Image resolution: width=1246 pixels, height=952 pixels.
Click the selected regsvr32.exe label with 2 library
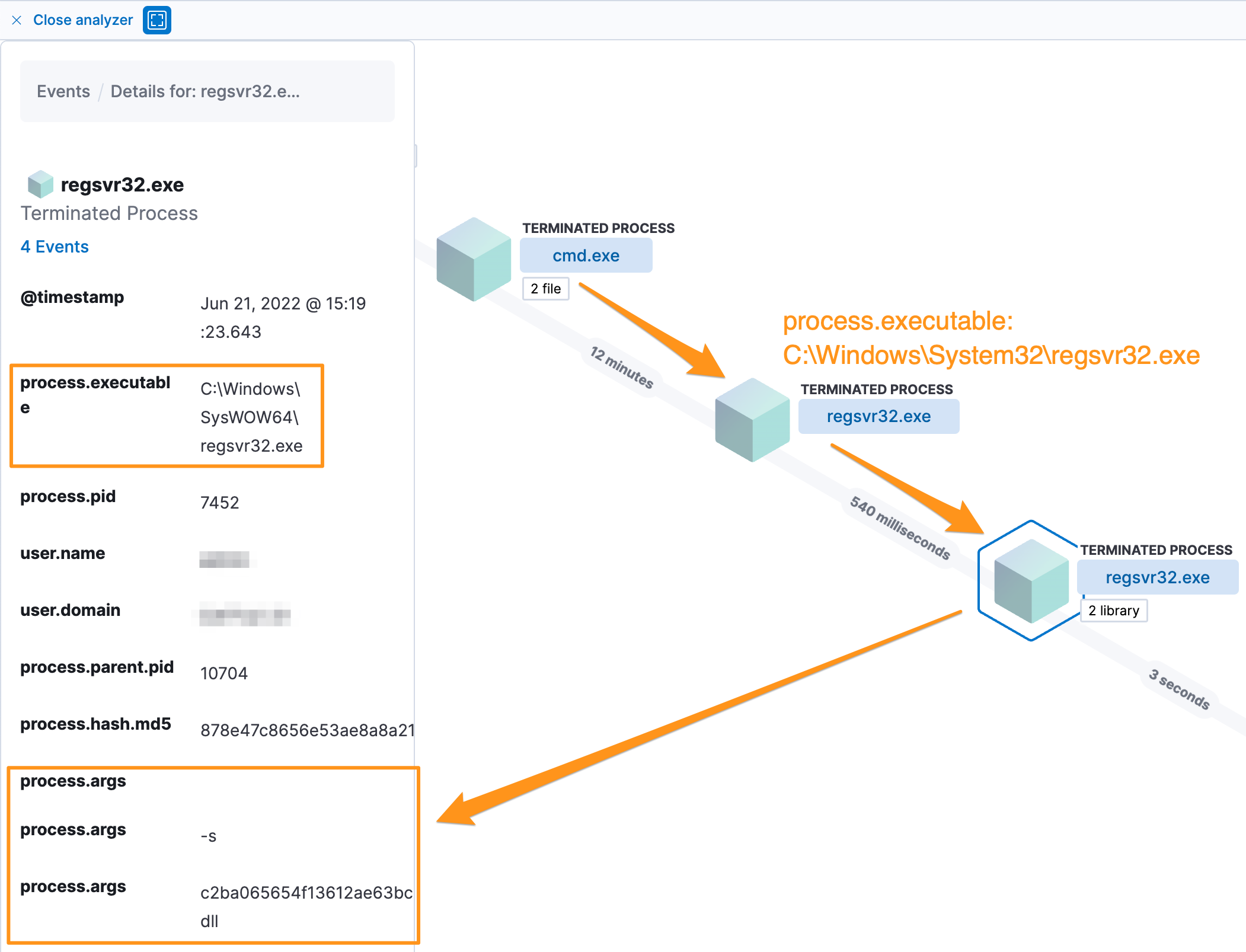coord(1157,577)
